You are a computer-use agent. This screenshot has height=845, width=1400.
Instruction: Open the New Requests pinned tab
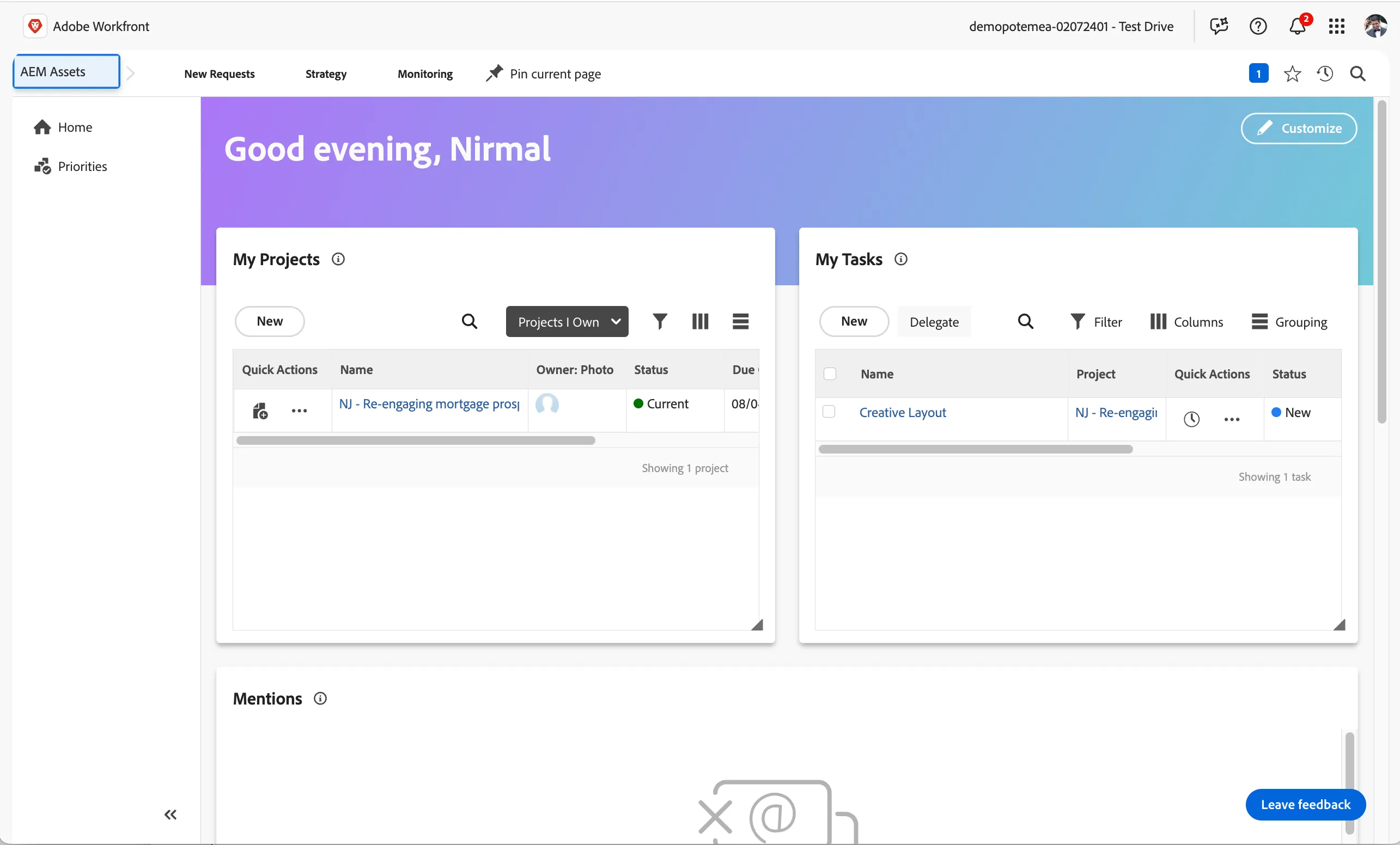pos(220,74)
